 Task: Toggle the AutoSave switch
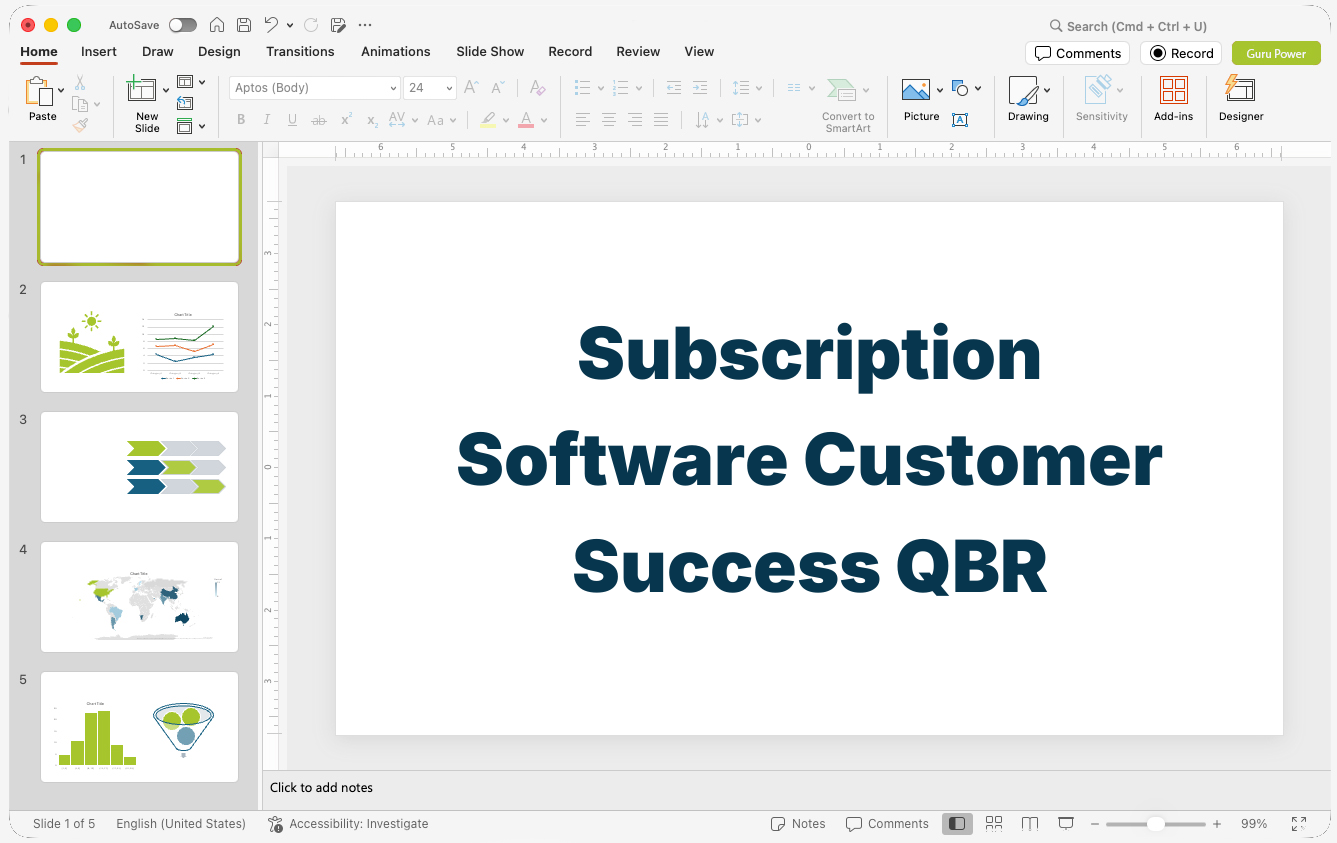[x=183, y=25]
